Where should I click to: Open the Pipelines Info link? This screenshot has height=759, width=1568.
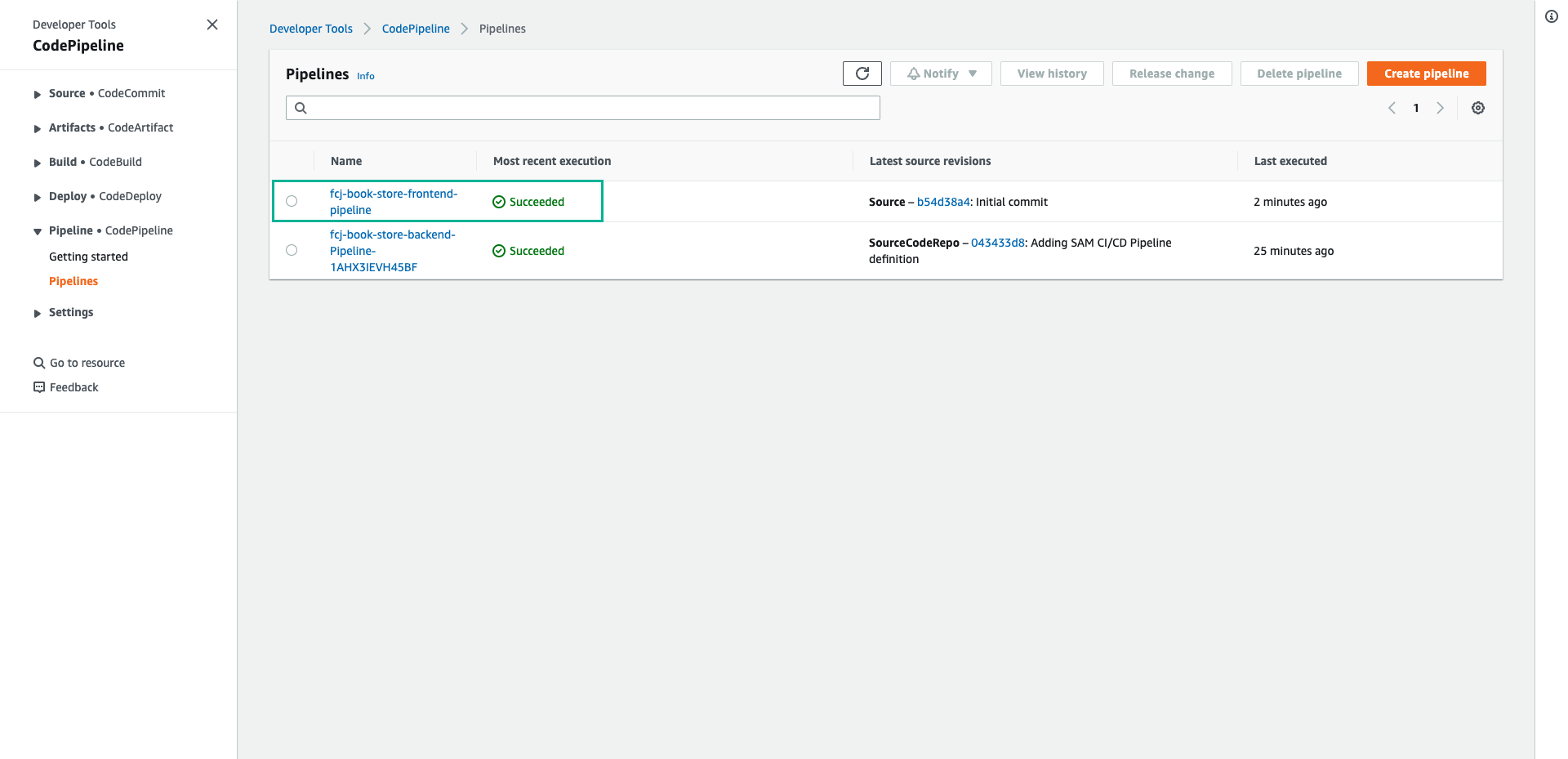click(x=366, y=76)
